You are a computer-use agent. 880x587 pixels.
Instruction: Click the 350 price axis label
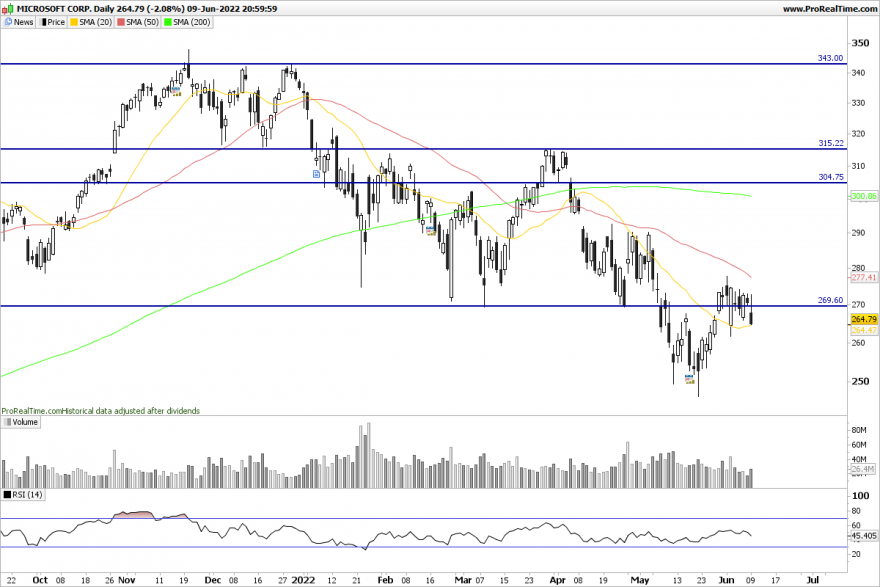tap(860, 43)
